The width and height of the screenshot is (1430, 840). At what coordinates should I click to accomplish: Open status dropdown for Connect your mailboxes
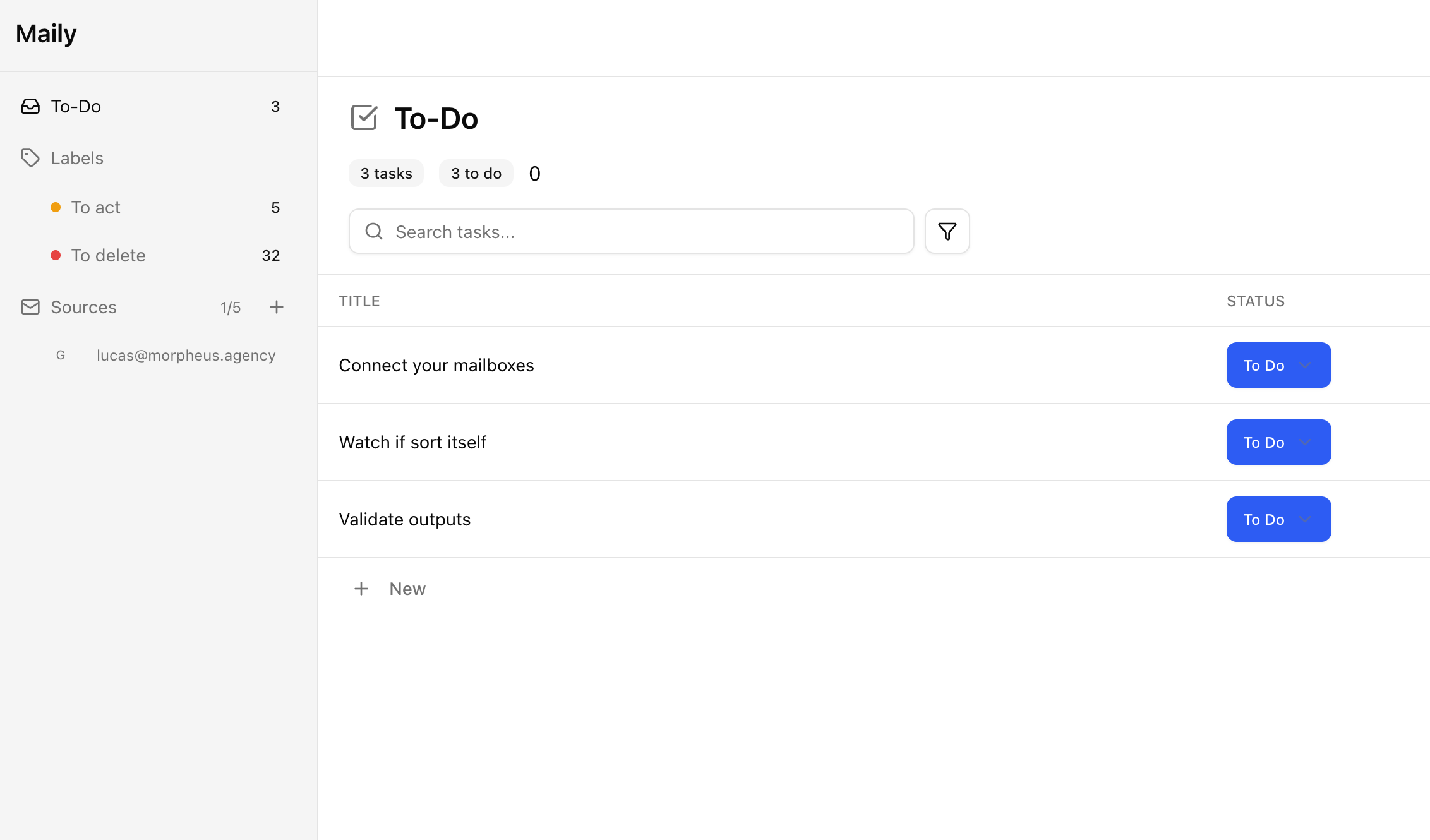point(1278,365)
